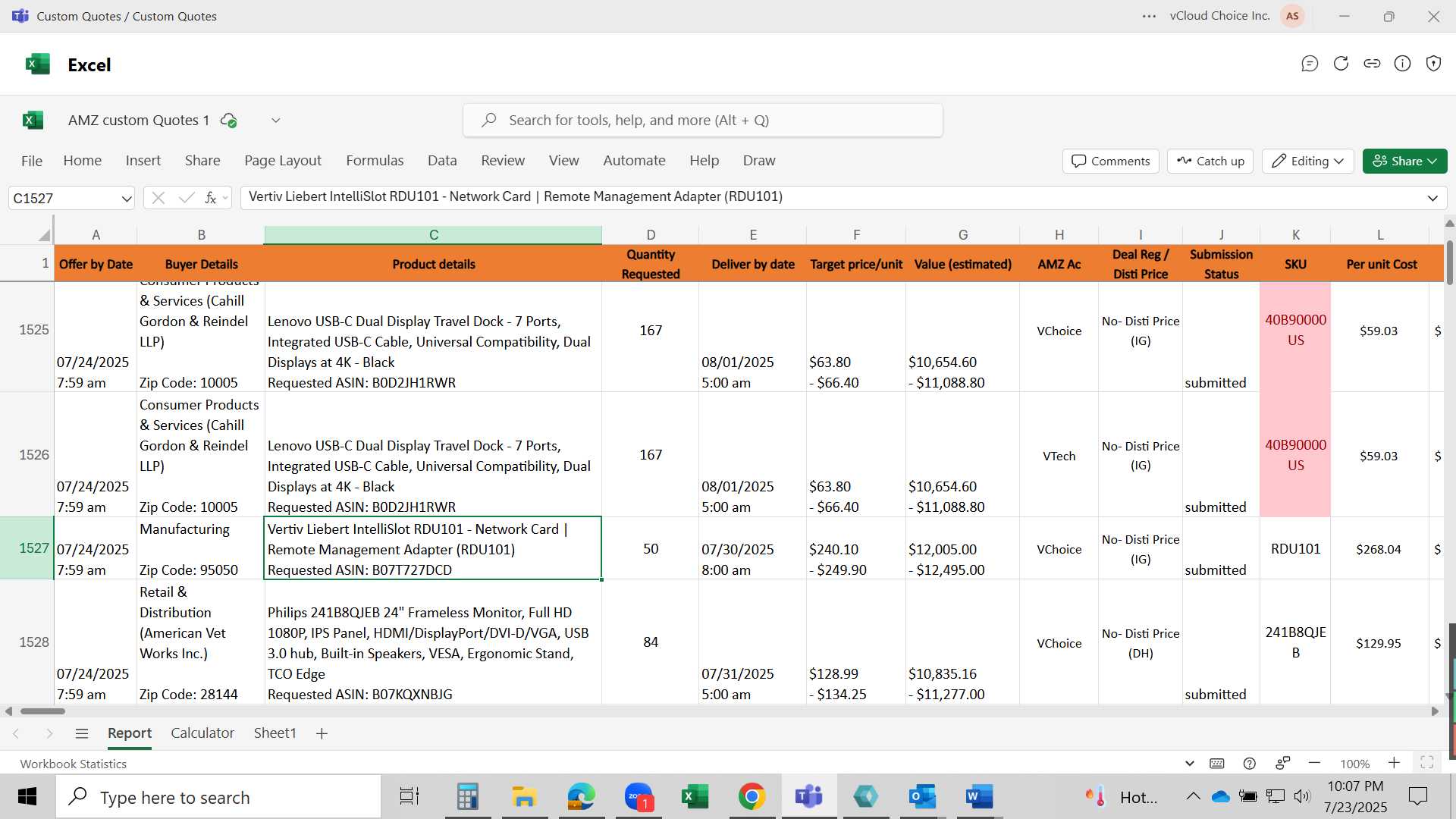
Task: Open Zoom from the taskbar
Action: (x=639, y=797)
